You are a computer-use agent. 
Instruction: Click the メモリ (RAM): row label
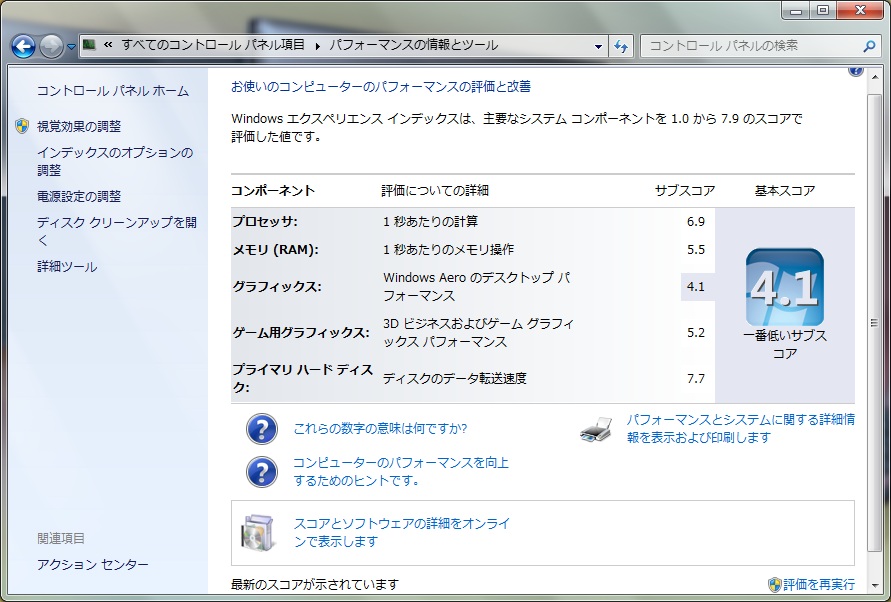[276, 250]
